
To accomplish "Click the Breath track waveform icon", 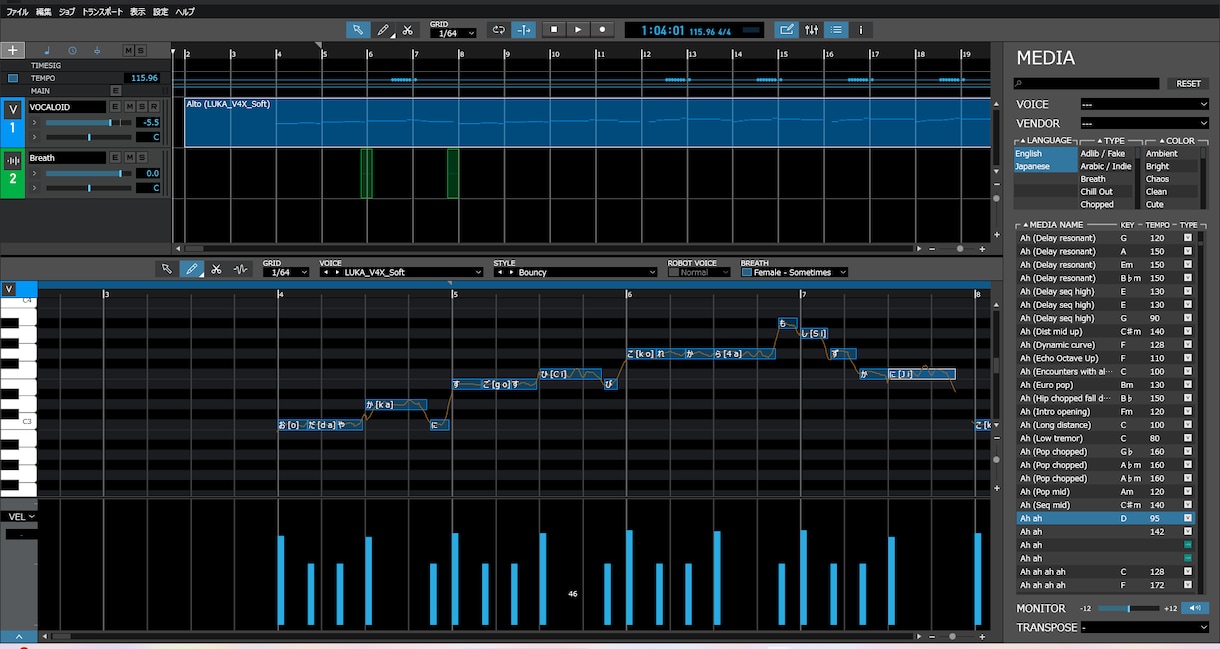I will pos(13,160).
